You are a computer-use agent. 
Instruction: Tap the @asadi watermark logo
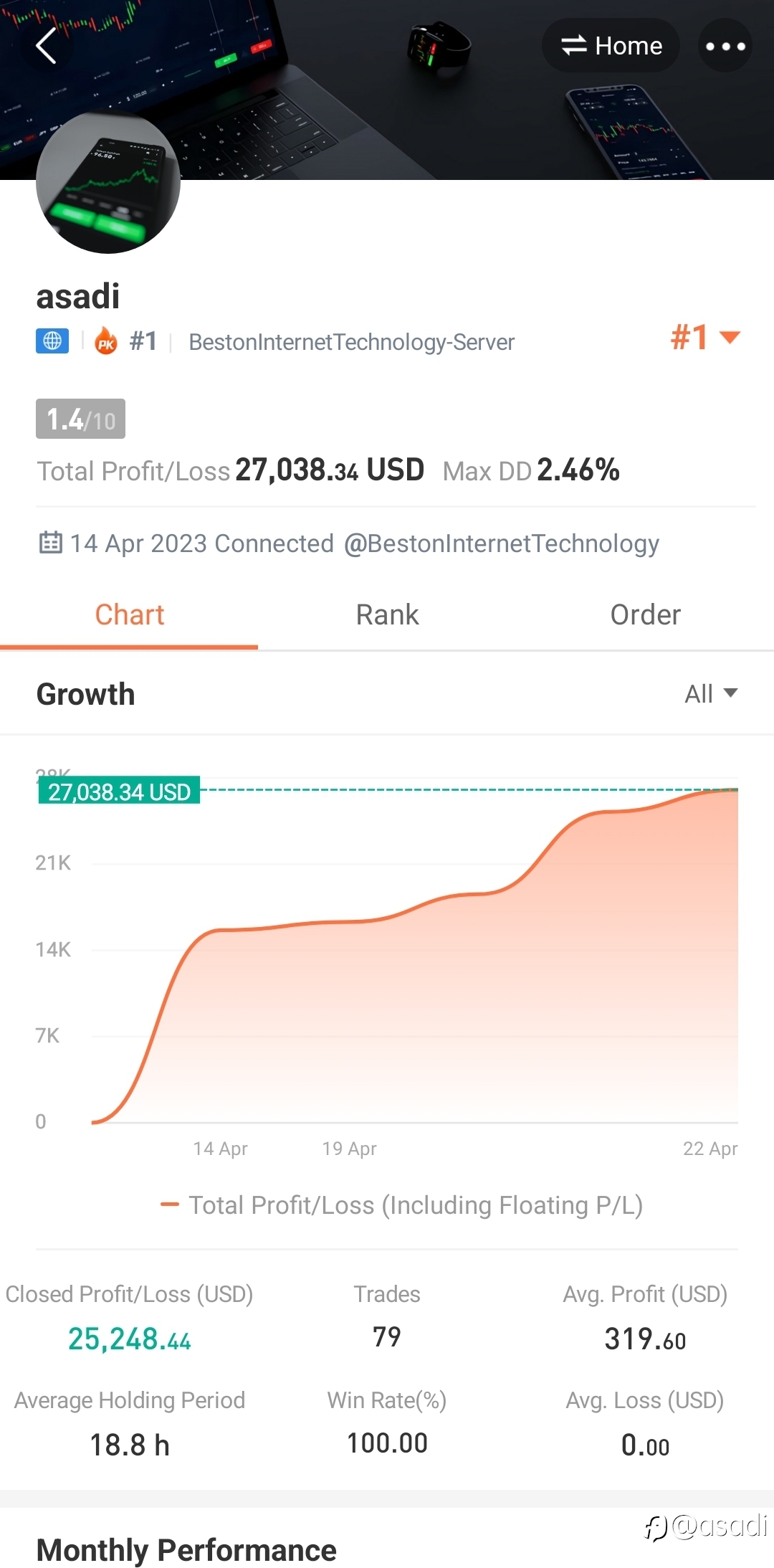706,1526
